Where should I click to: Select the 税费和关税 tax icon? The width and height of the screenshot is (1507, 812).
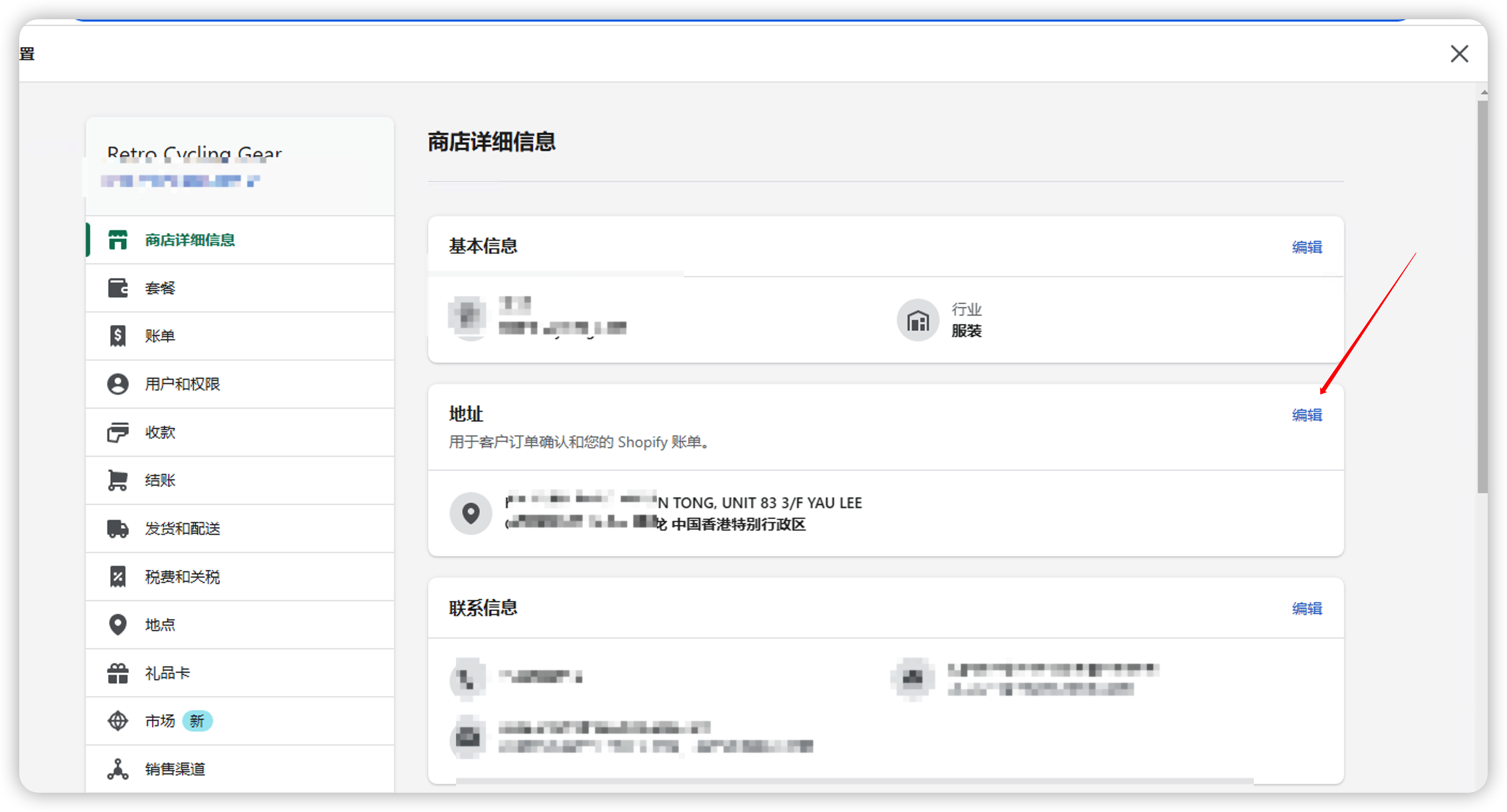(118, 577)
